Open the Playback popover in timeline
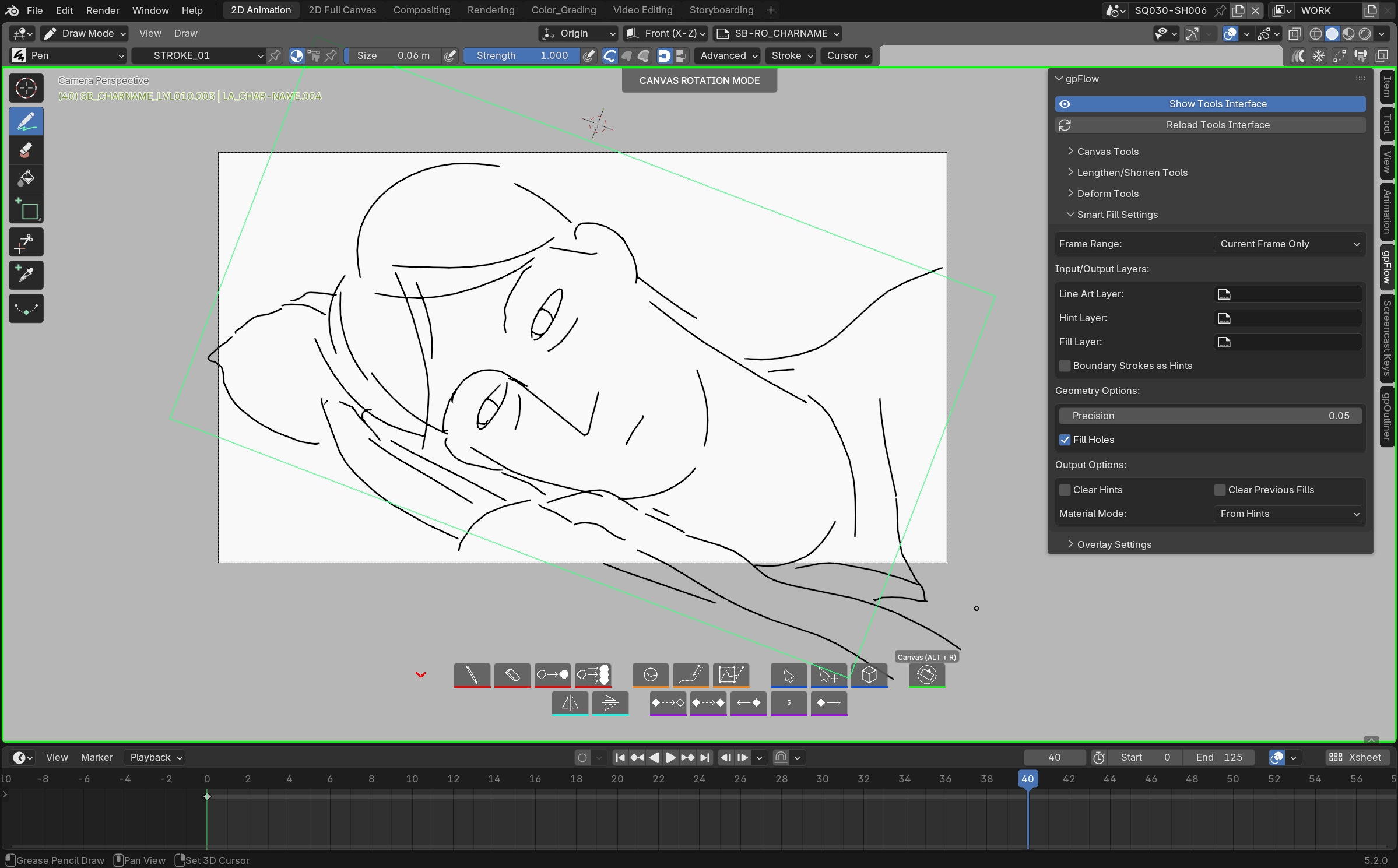The height and width of the screenshot is (868, 1398). 154,757
